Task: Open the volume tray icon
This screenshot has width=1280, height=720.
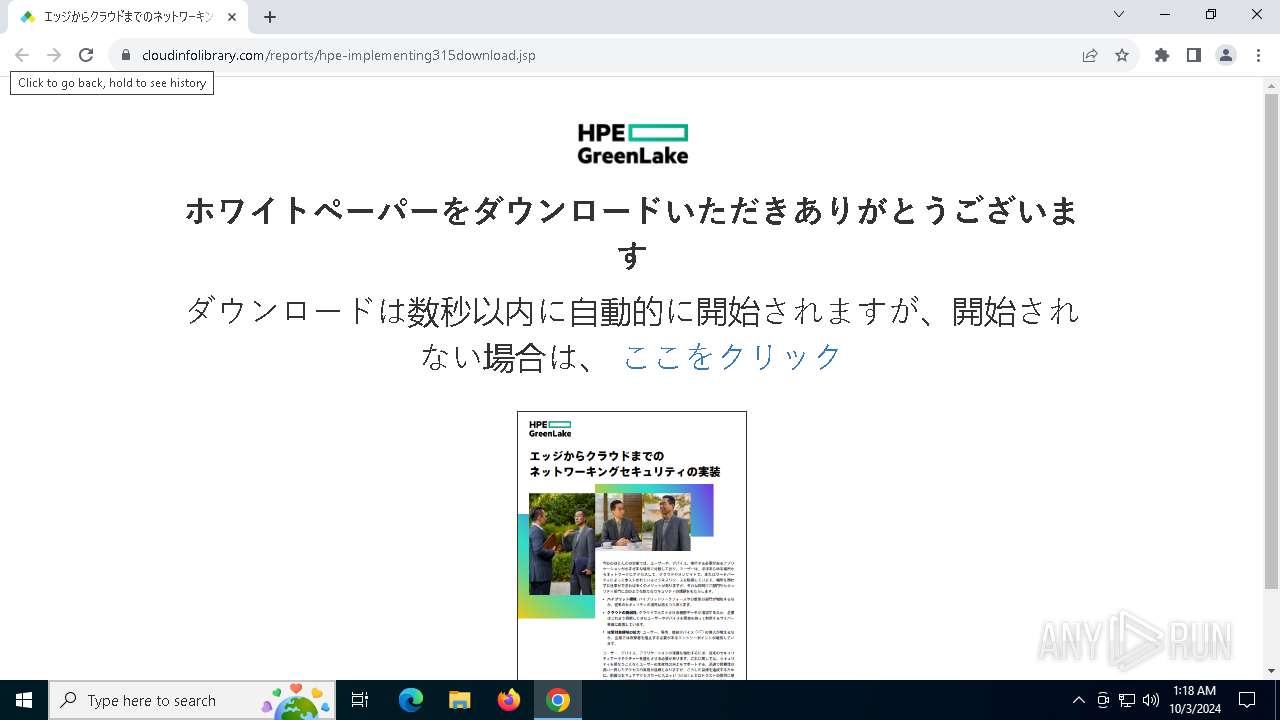Action: [1151, 700]
